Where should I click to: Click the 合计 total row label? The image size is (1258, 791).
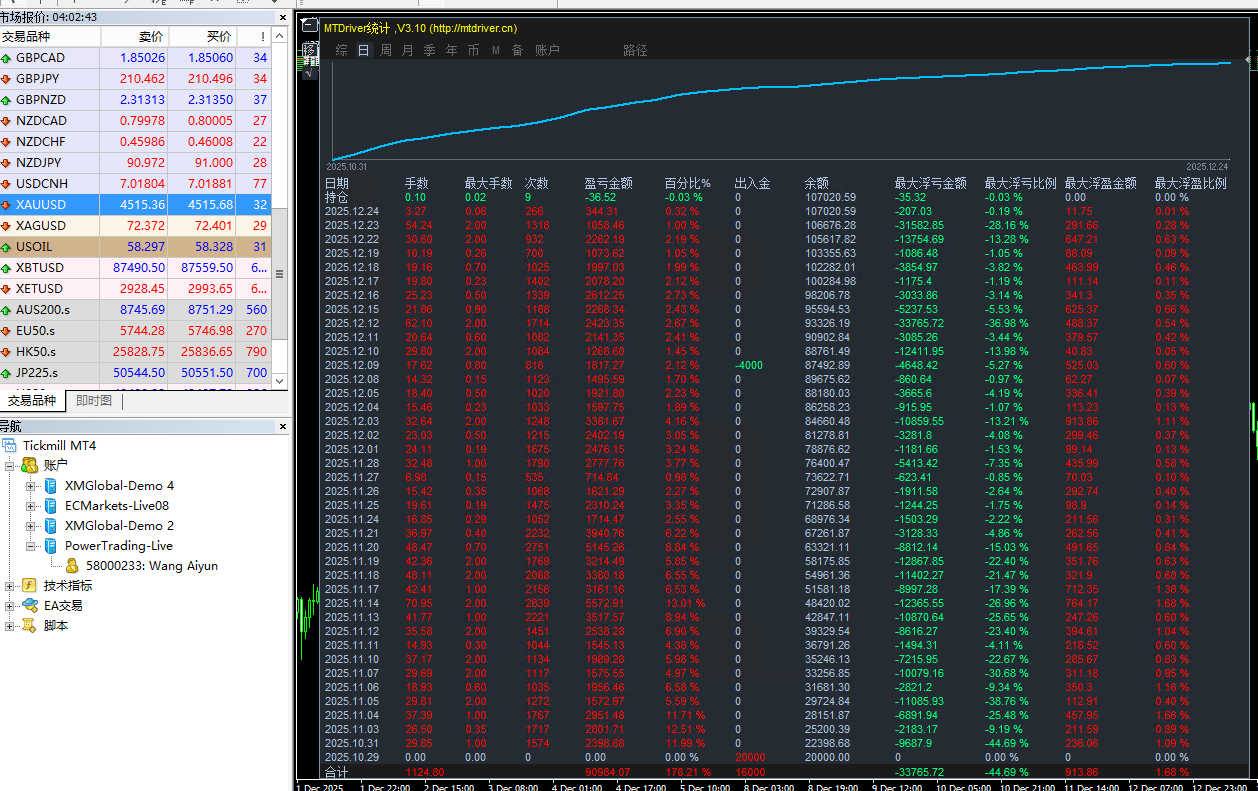(x=337, y=772)
